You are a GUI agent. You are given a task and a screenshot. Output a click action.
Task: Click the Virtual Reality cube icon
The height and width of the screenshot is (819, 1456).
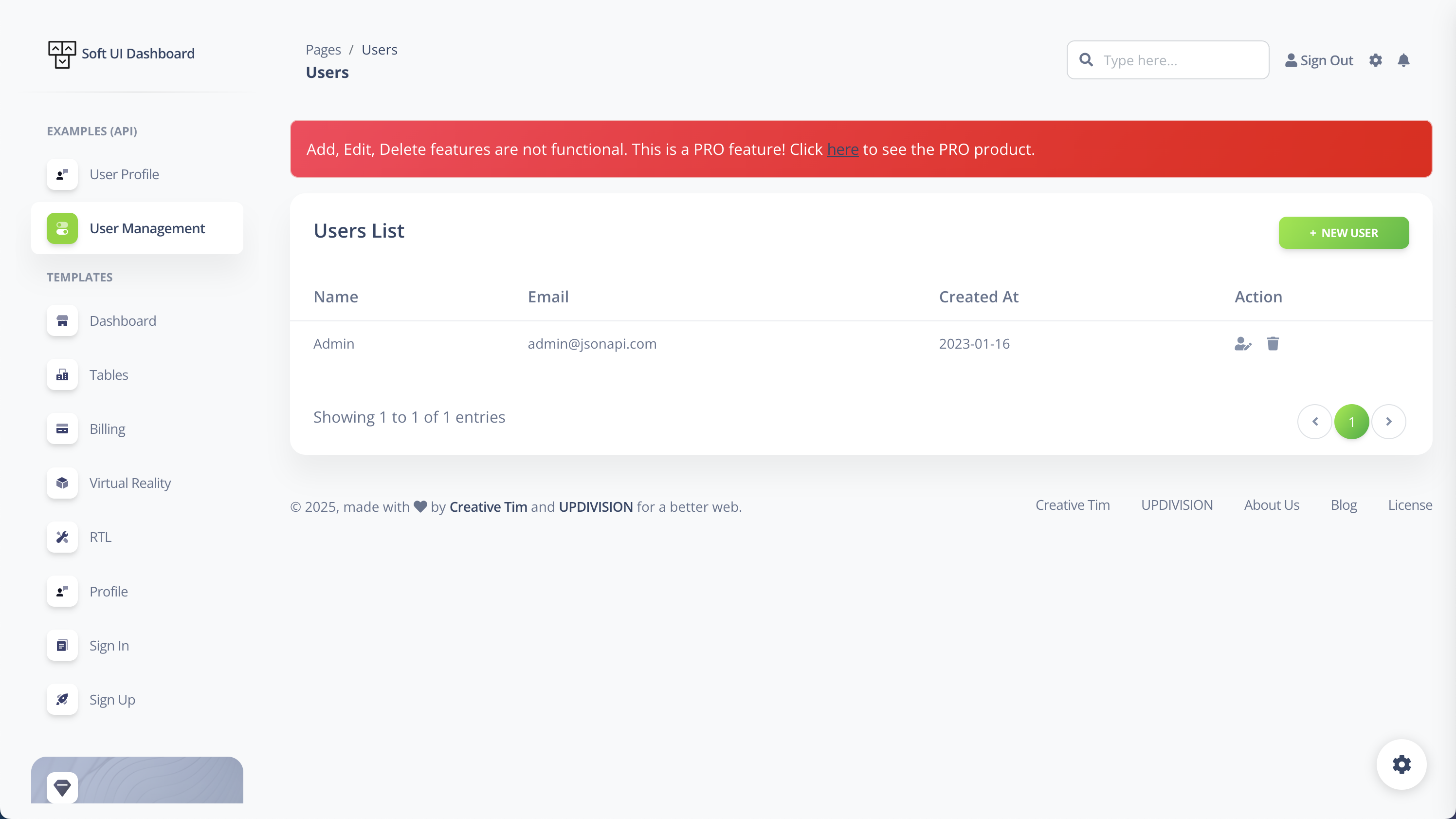point(62,483)
